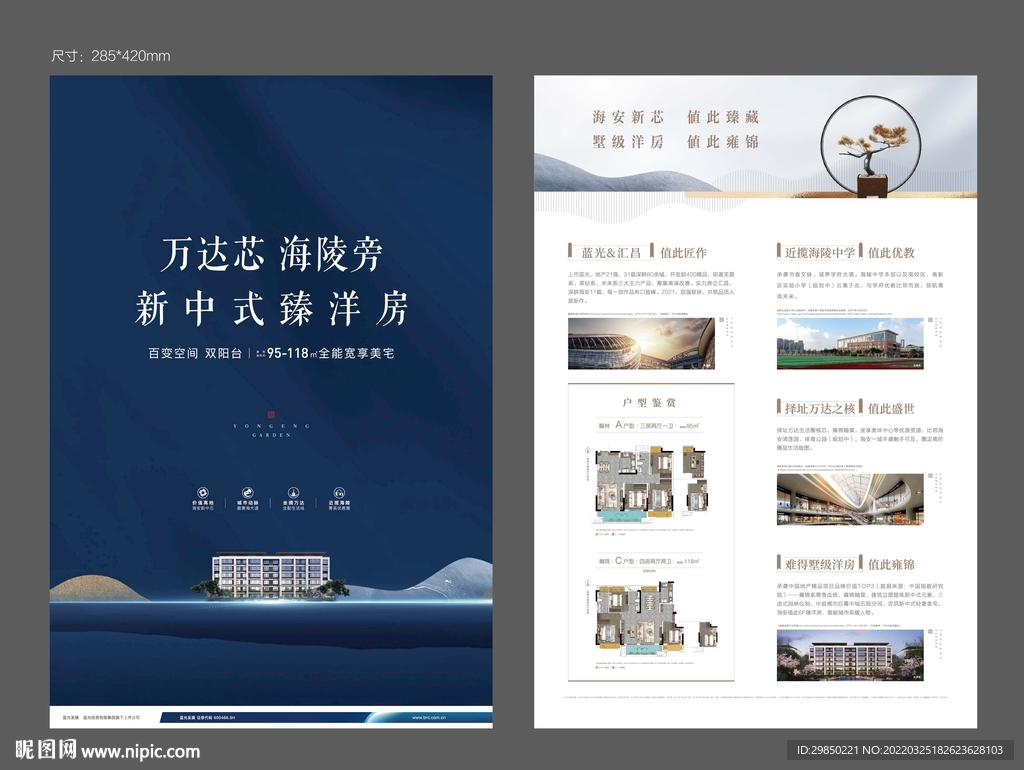
Task: Select the A户型 floor plan image
Action: (x=650, y=484)
